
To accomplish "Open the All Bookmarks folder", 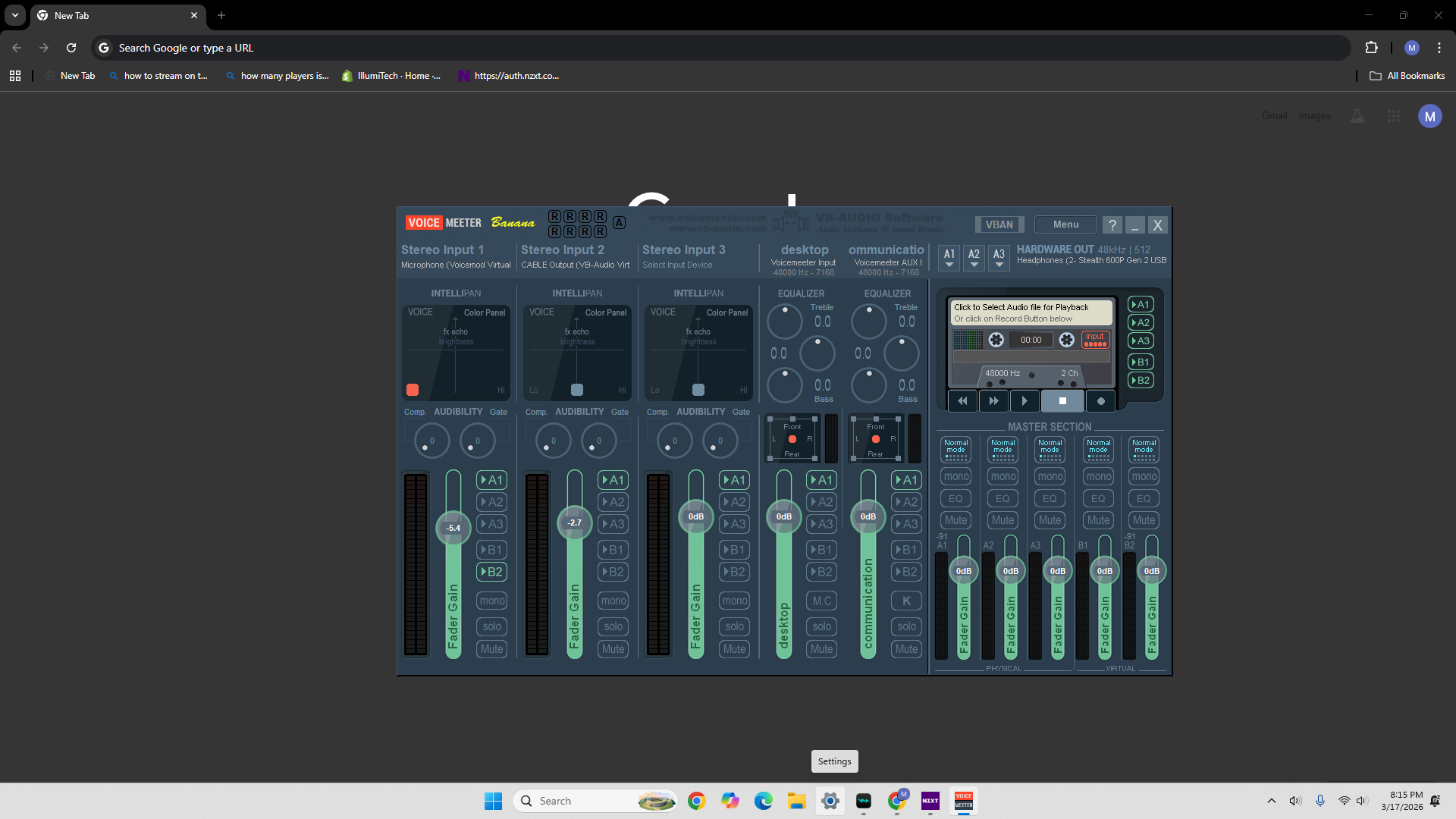I will pos(1407,76).
